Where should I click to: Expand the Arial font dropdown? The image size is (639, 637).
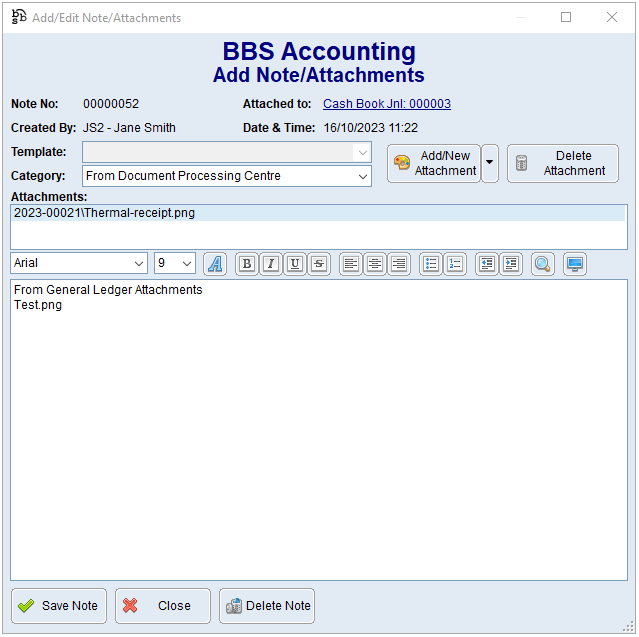tap(138, 264)
